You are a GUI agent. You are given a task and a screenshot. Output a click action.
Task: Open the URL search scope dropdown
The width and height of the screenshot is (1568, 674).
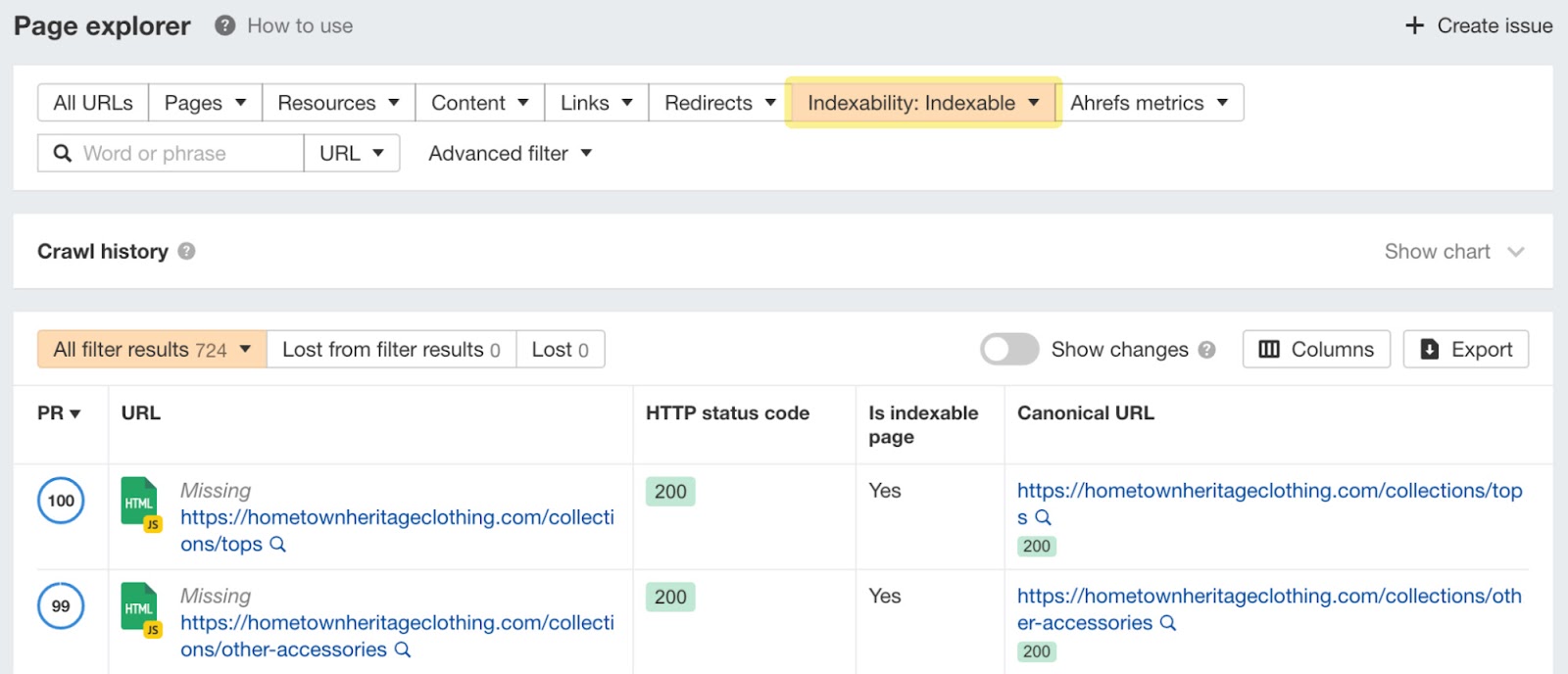pyautogui.click(x=351, y=154)
